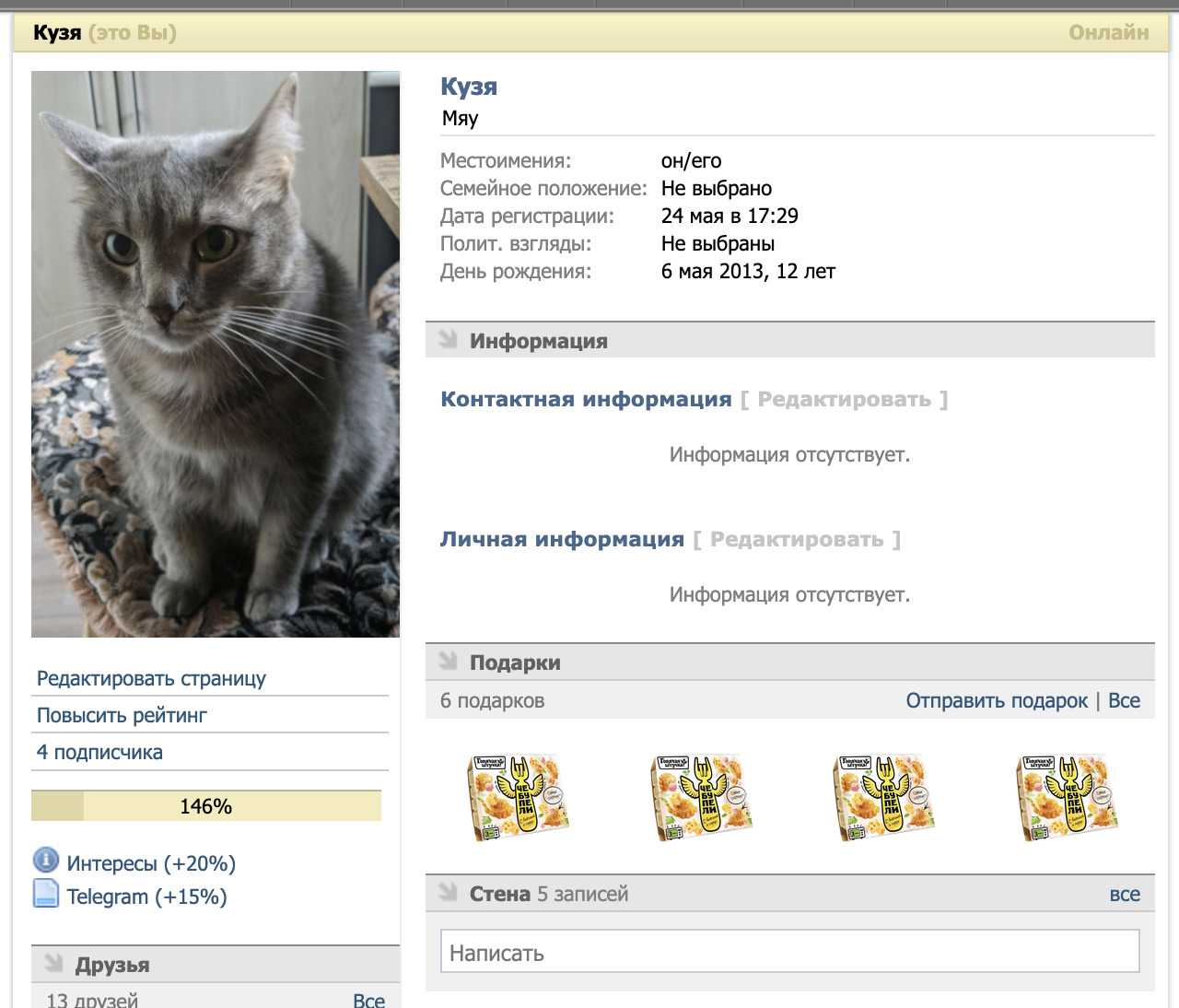Show all wall posts via все

pos(1125,894)
